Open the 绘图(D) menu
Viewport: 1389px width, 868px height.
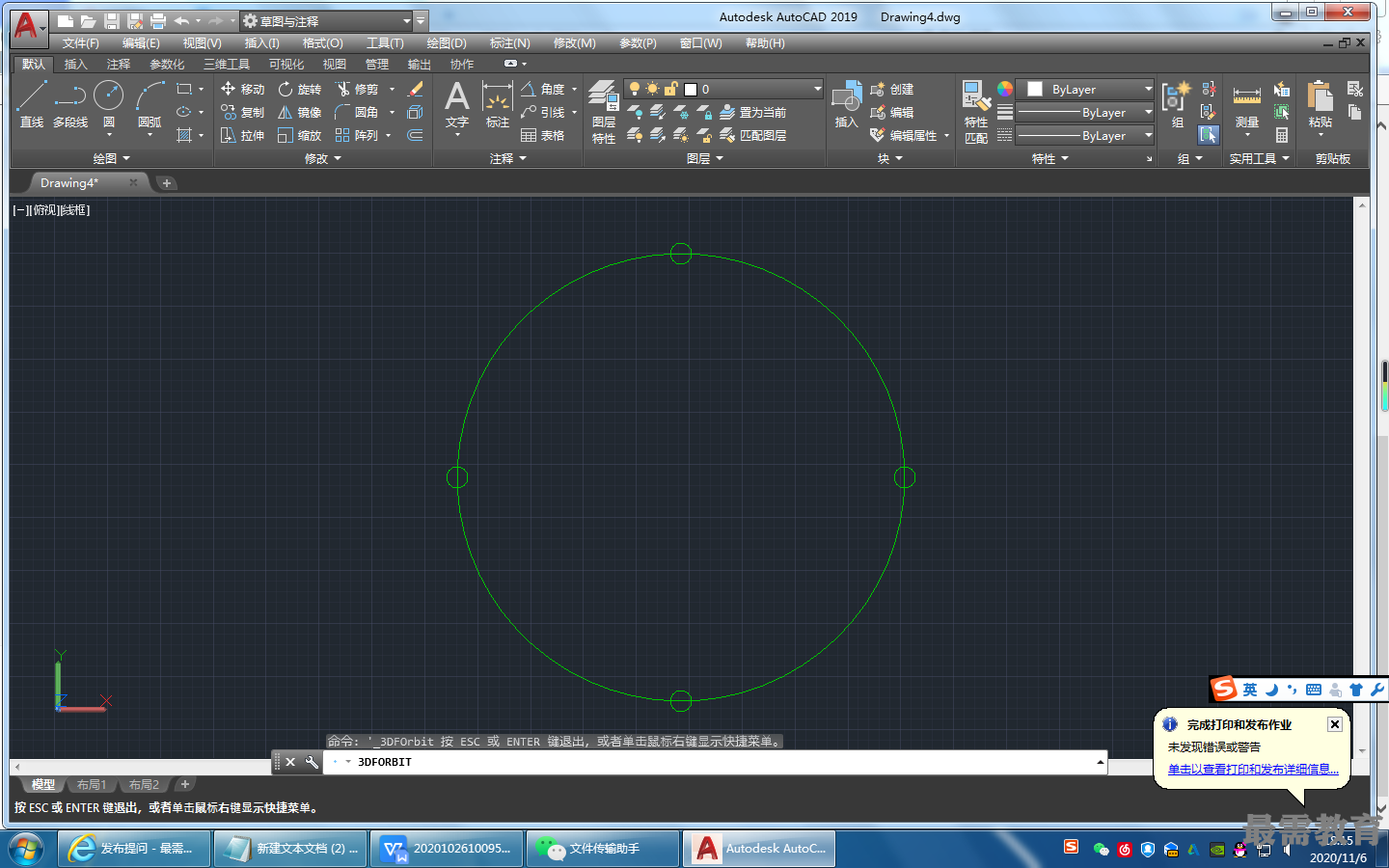tap(447, 43)
